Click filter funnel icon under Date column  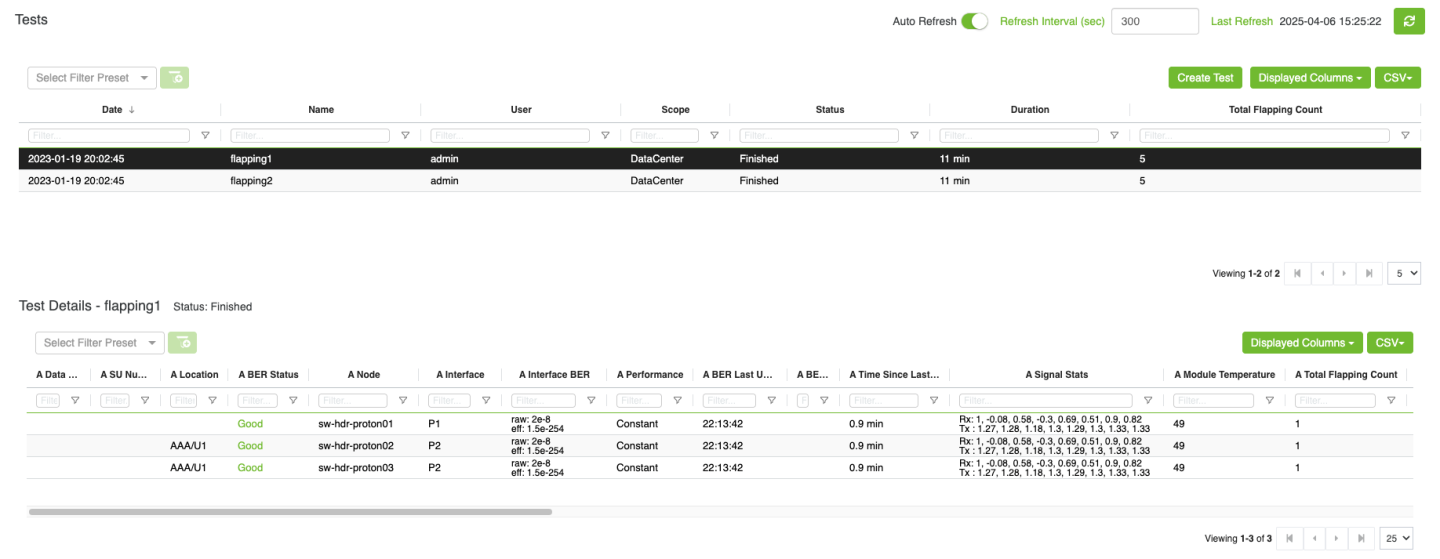tap(205, 135)
